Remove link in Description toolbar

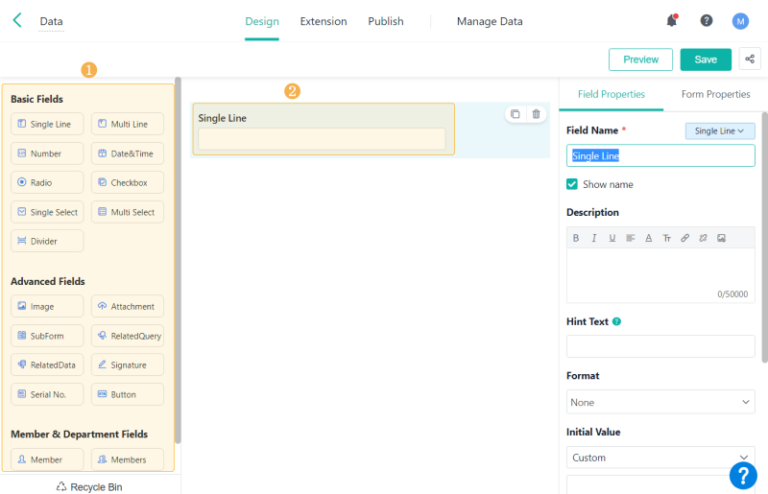(x=703, y=238)
